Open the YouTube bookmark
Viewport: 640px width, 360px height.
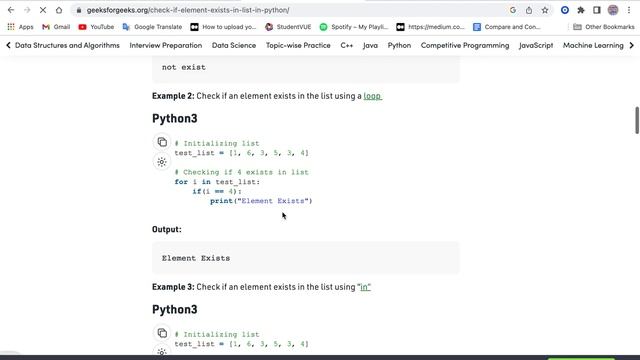click(x=96, y=27)
